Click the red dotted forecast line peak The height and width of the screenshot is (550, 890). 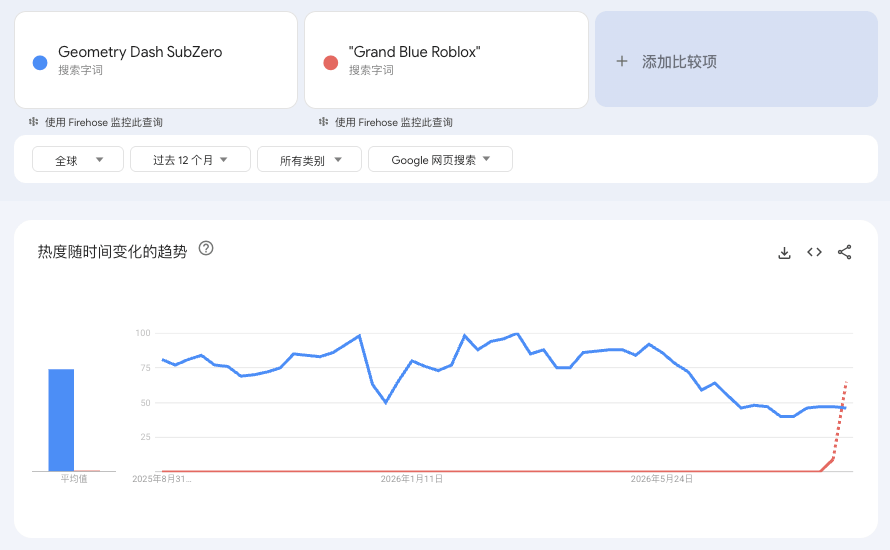(x=846, y=384)
